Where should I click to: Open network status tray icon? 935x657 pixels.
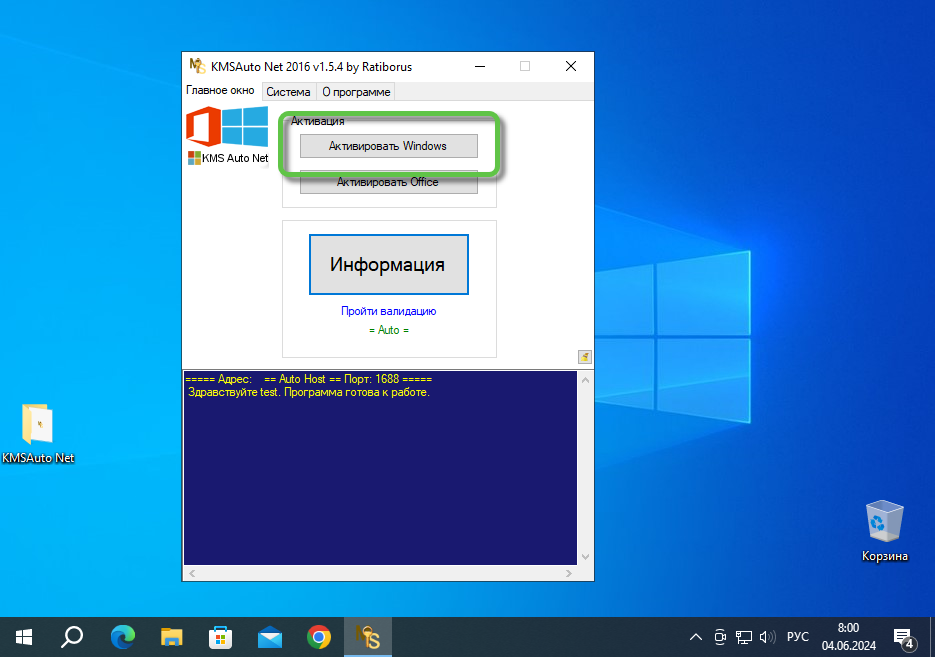744,637
